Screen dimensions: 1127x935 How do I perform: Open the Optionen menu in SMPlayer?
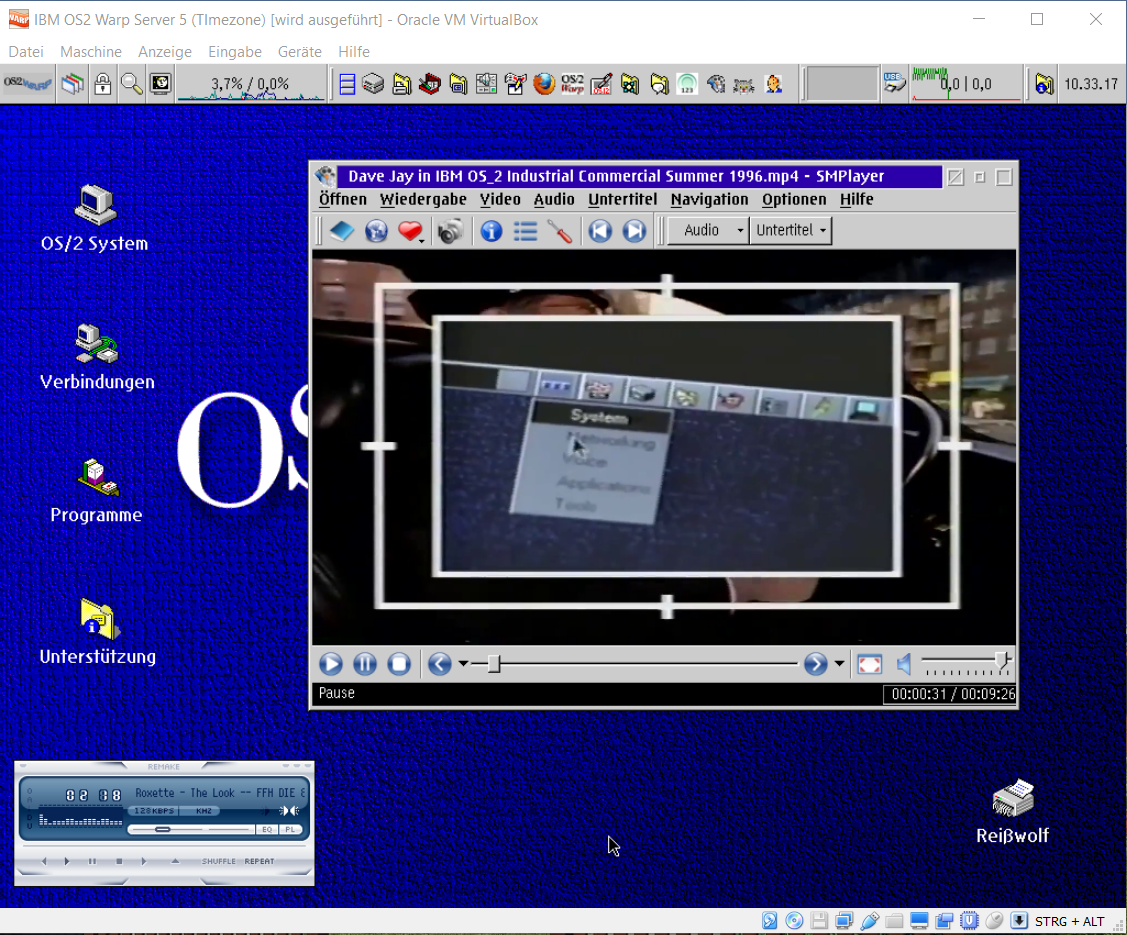coord(794,200)
